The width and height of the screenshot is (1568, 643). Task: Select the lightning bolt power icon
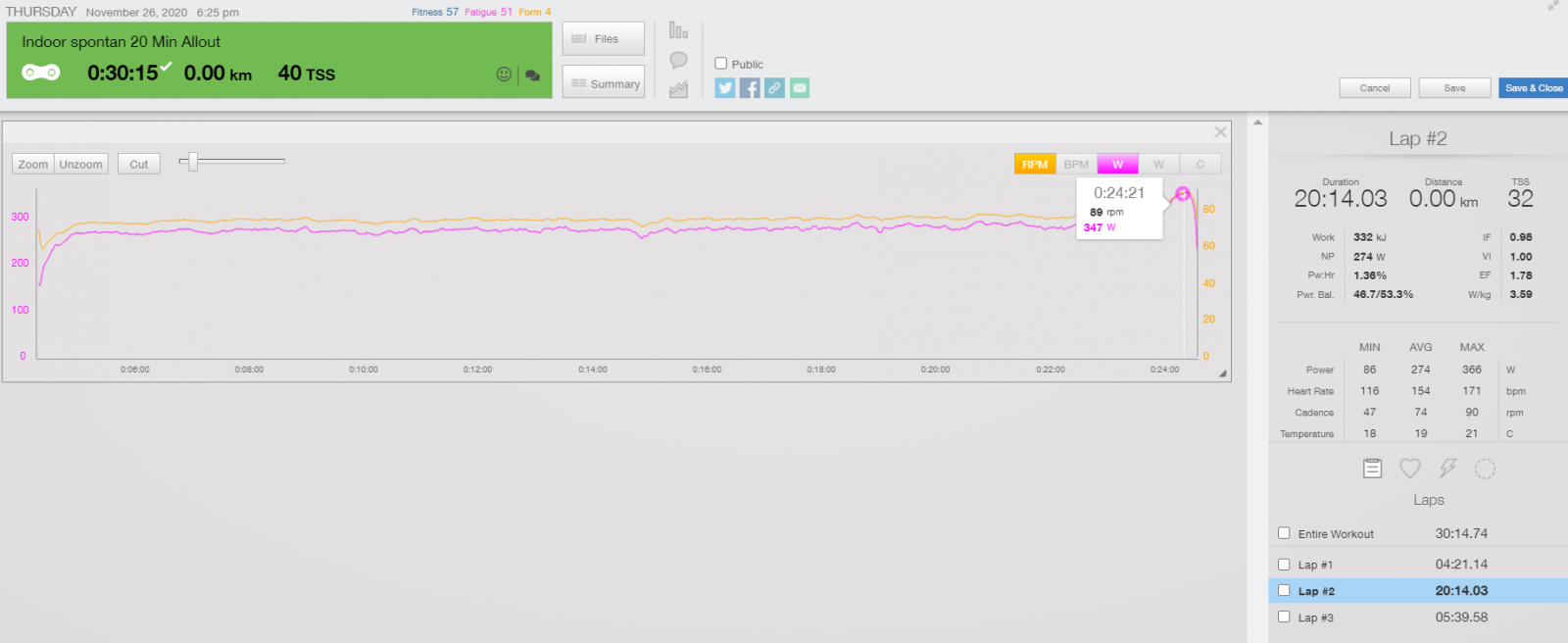coord(1447,470)
